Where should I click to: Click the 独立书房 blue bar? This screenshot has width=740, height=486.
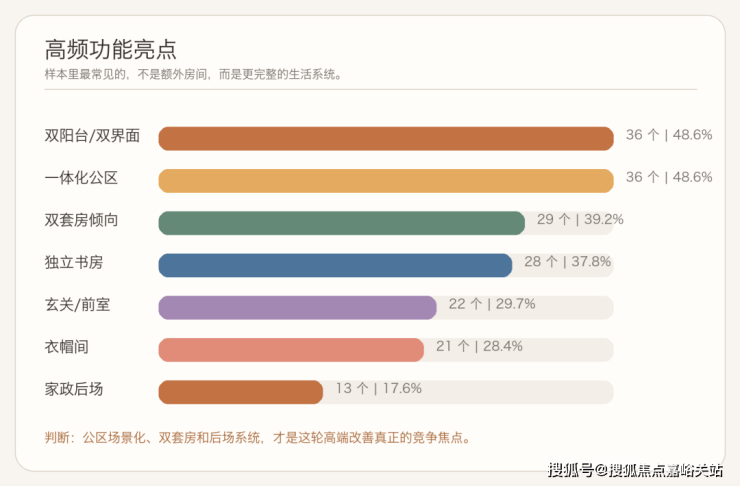click(335, 265)
